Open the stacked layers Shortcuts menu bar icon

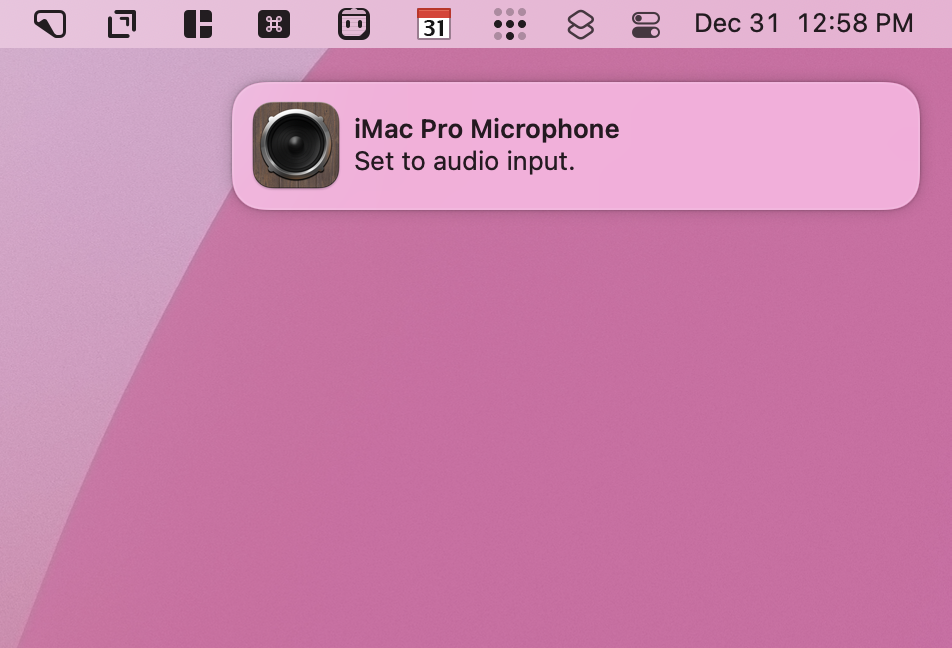coord(580,24)
